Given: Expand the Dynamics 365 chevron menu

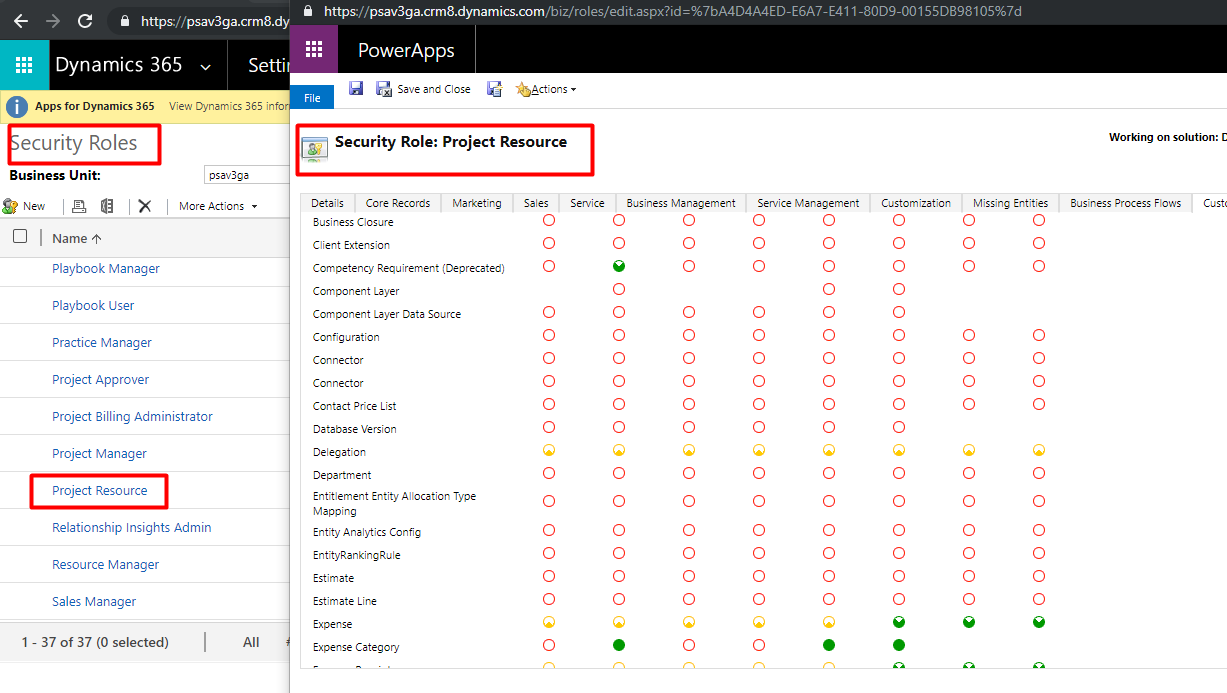Looking at the screenshot, I should coord(206,67).
